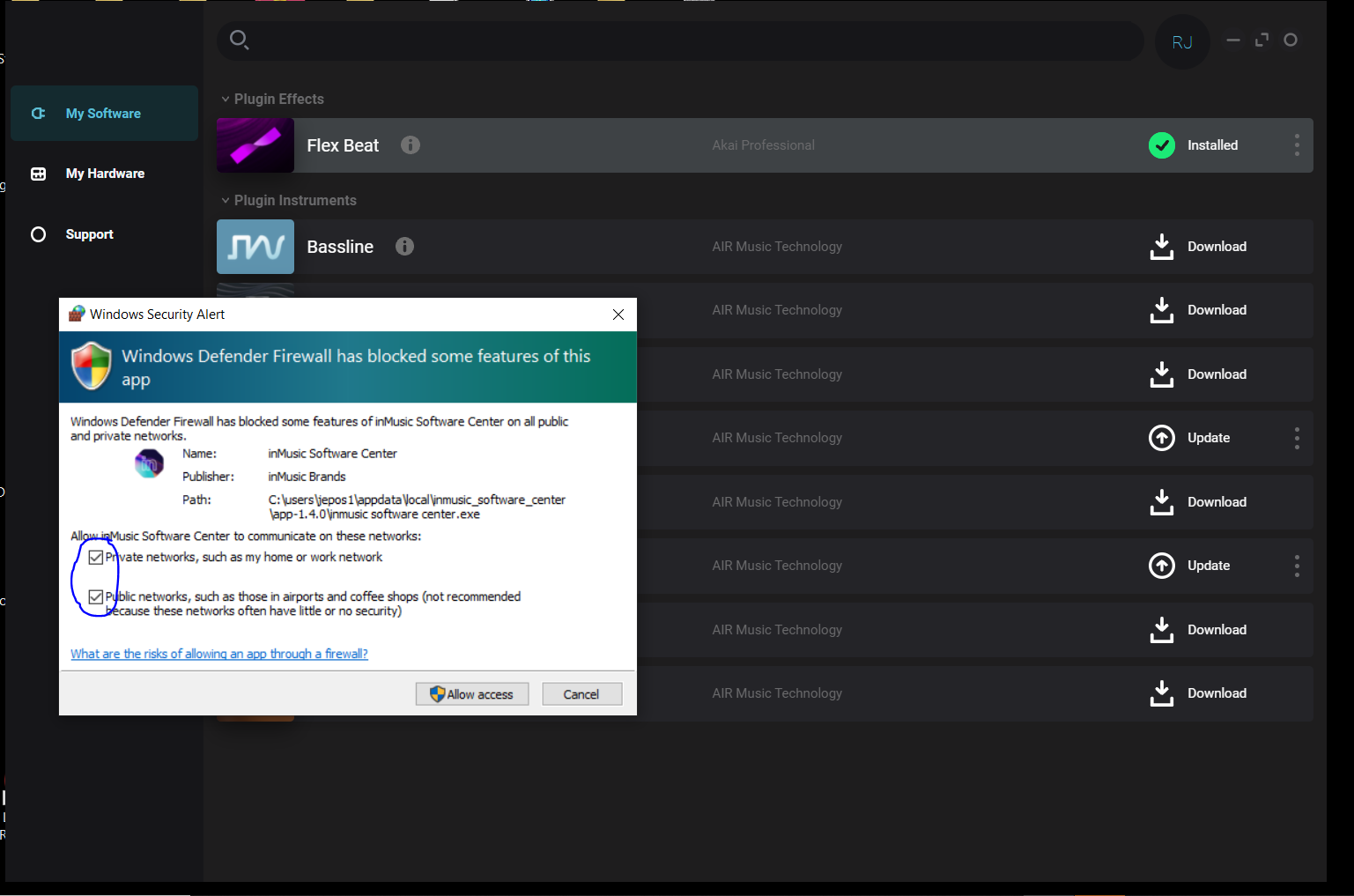
Task: Focus the search input field
Action: (680, 41)
